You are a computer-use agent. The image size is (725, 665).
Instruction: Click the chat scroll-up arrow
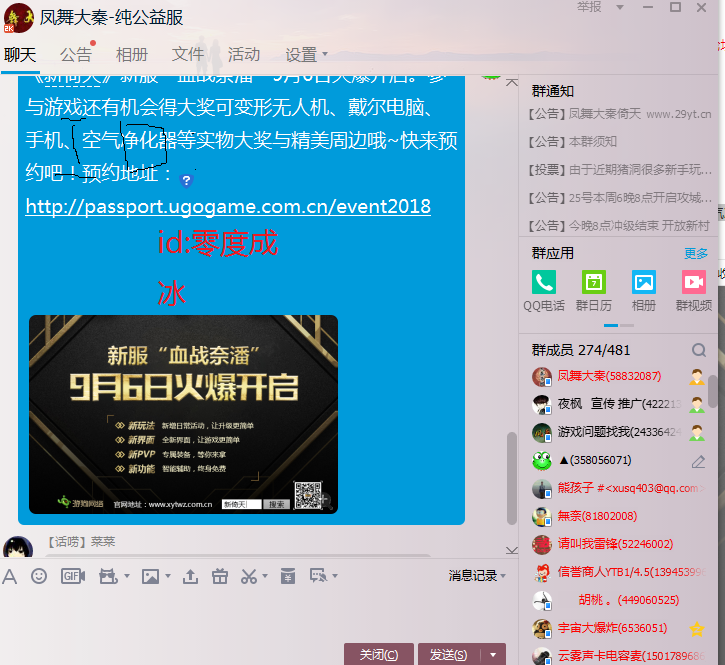(512, 83)
